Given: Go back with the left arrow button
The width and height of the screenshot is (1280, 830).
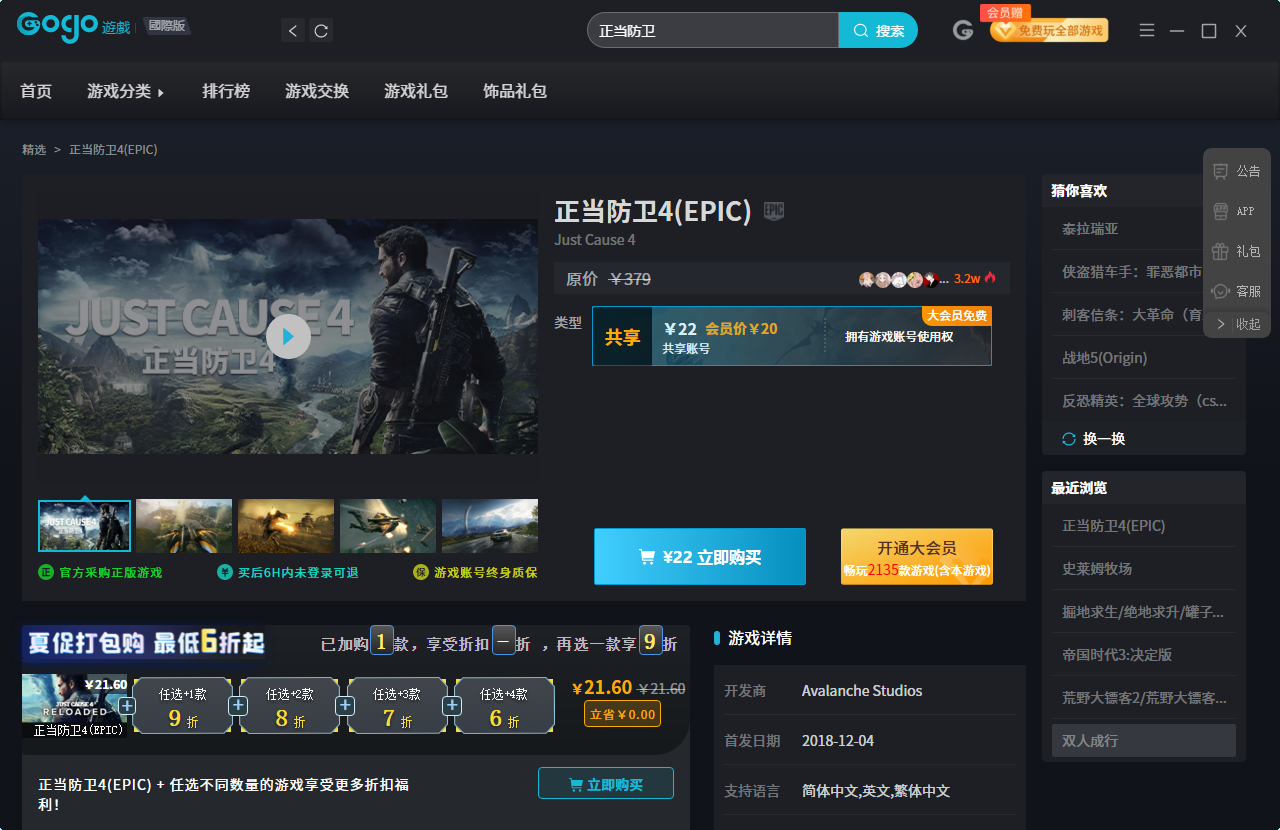Looking at the screenshot, I should [293, 31].
